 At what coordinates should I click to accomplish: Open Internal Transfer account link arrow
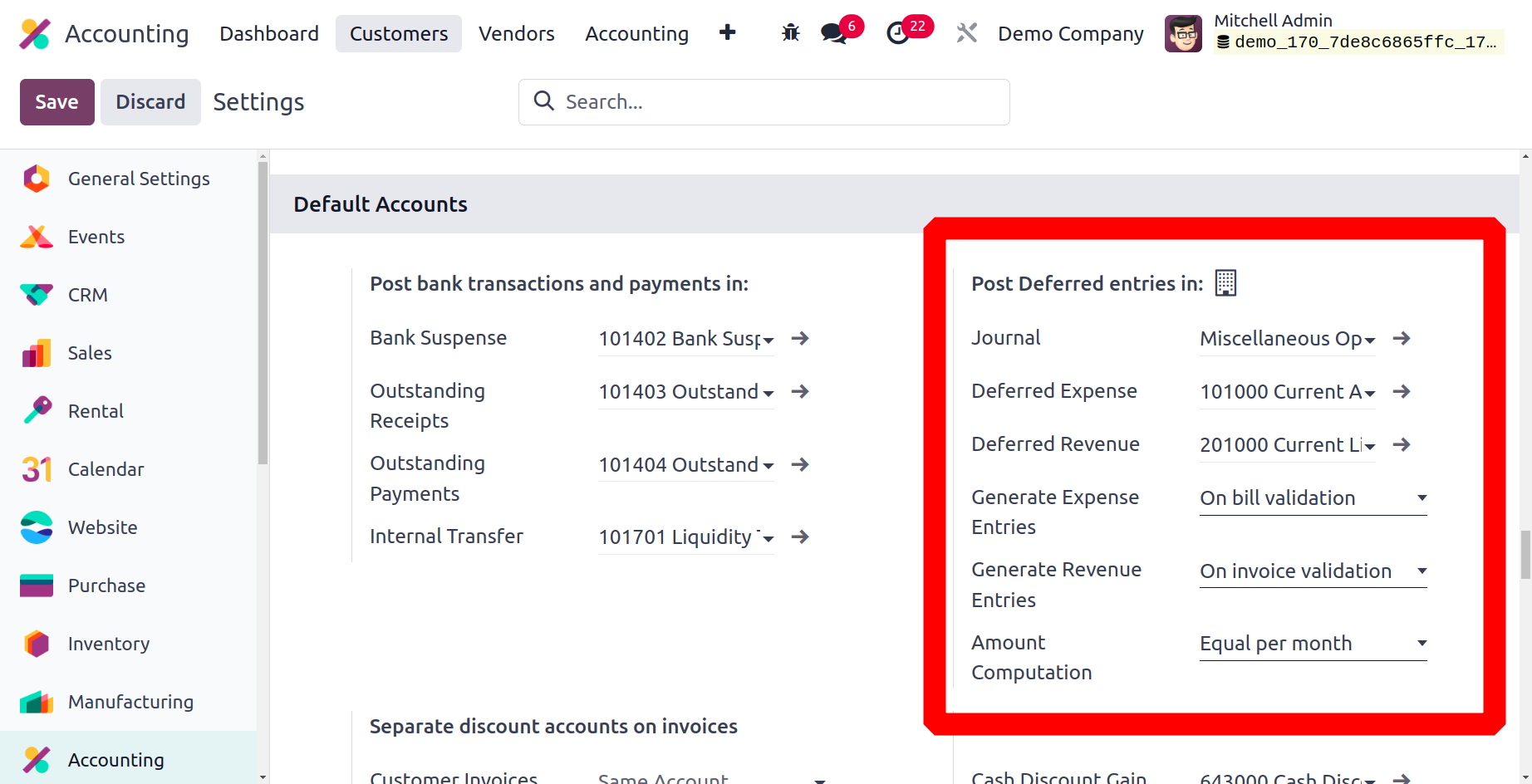[x=800, y=537]
